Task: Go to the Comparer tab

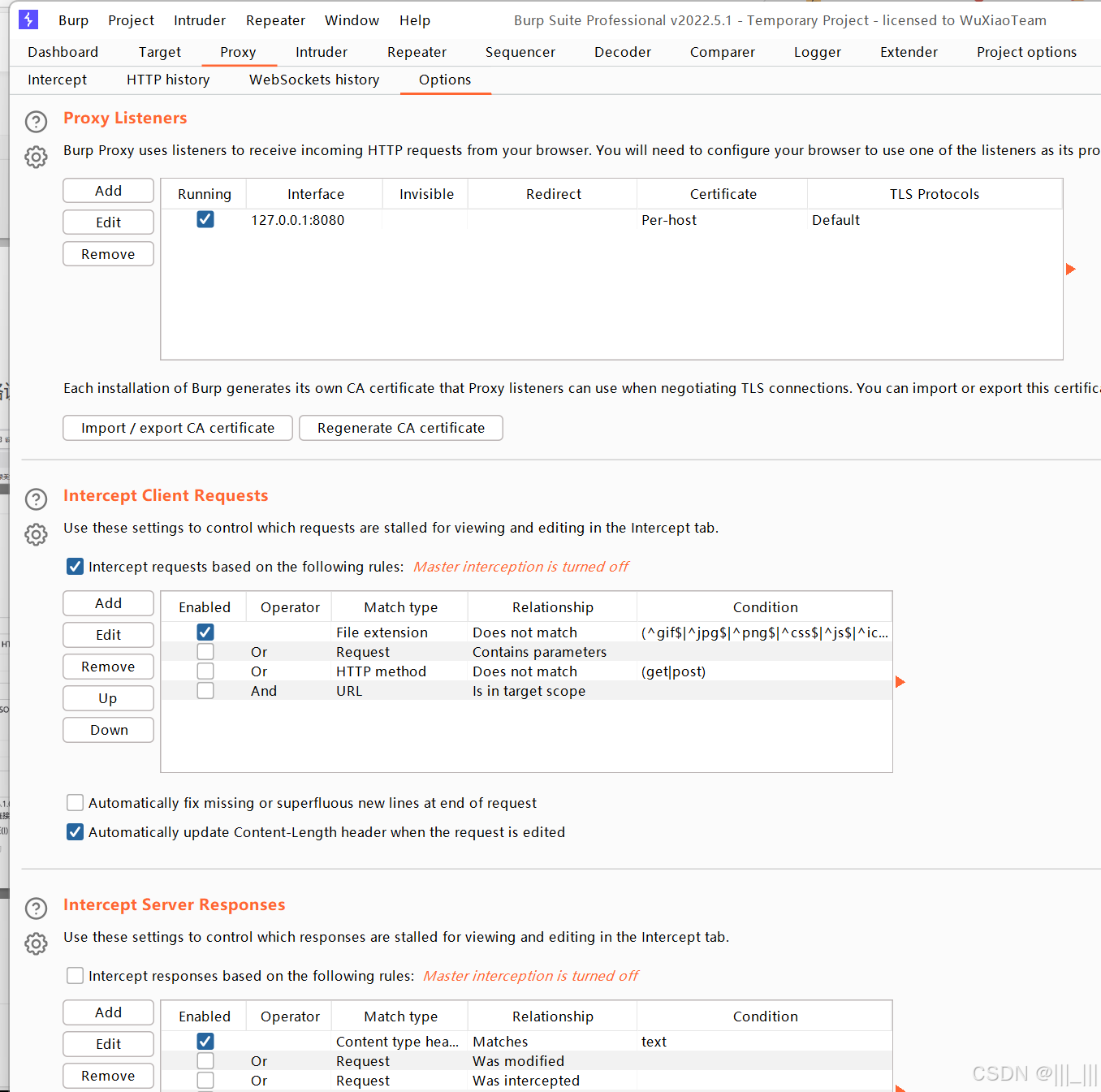Action: point(723,52)
